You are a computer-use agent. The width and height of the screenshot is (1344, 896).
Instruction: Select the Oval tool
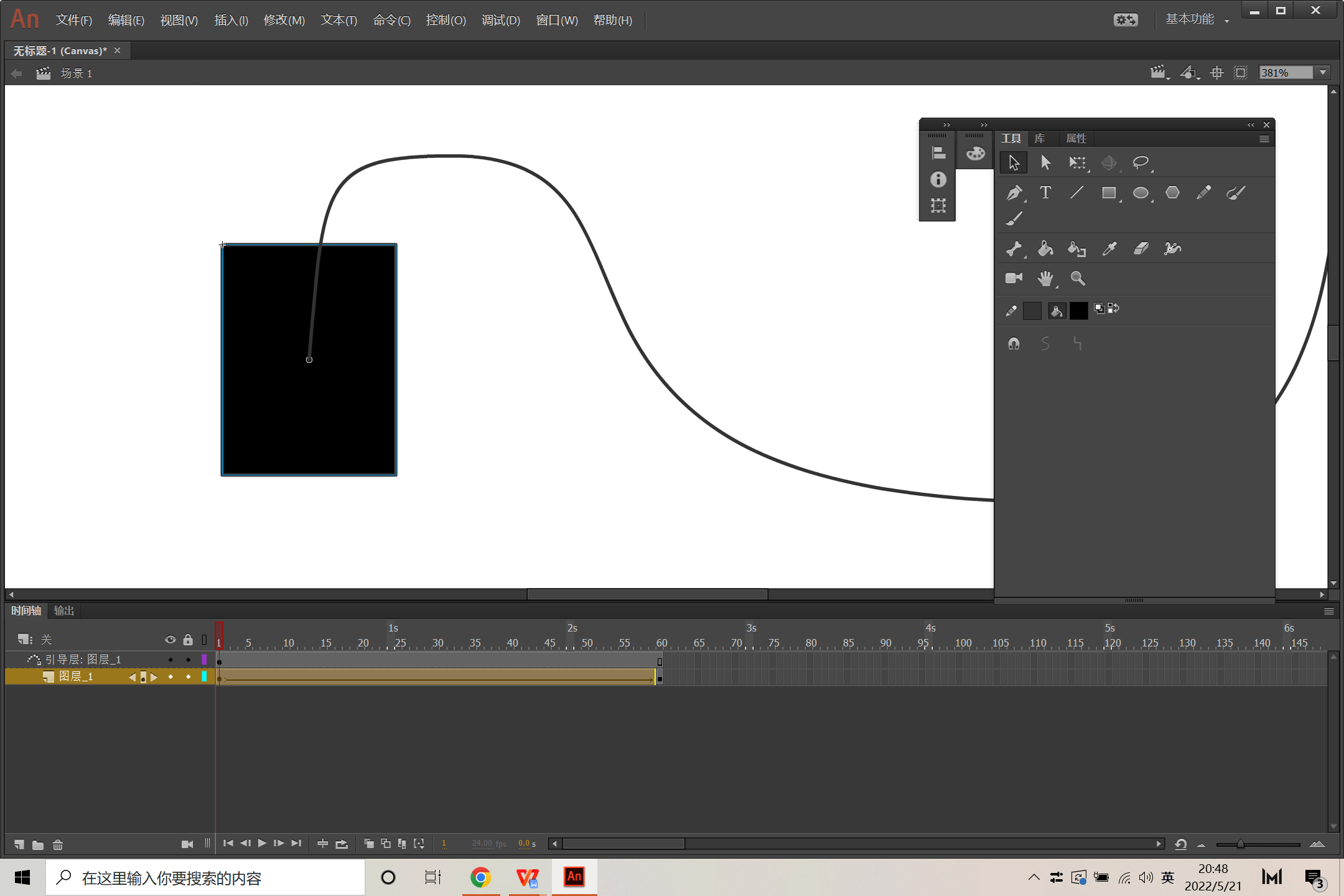click(x=1140, y=193)
